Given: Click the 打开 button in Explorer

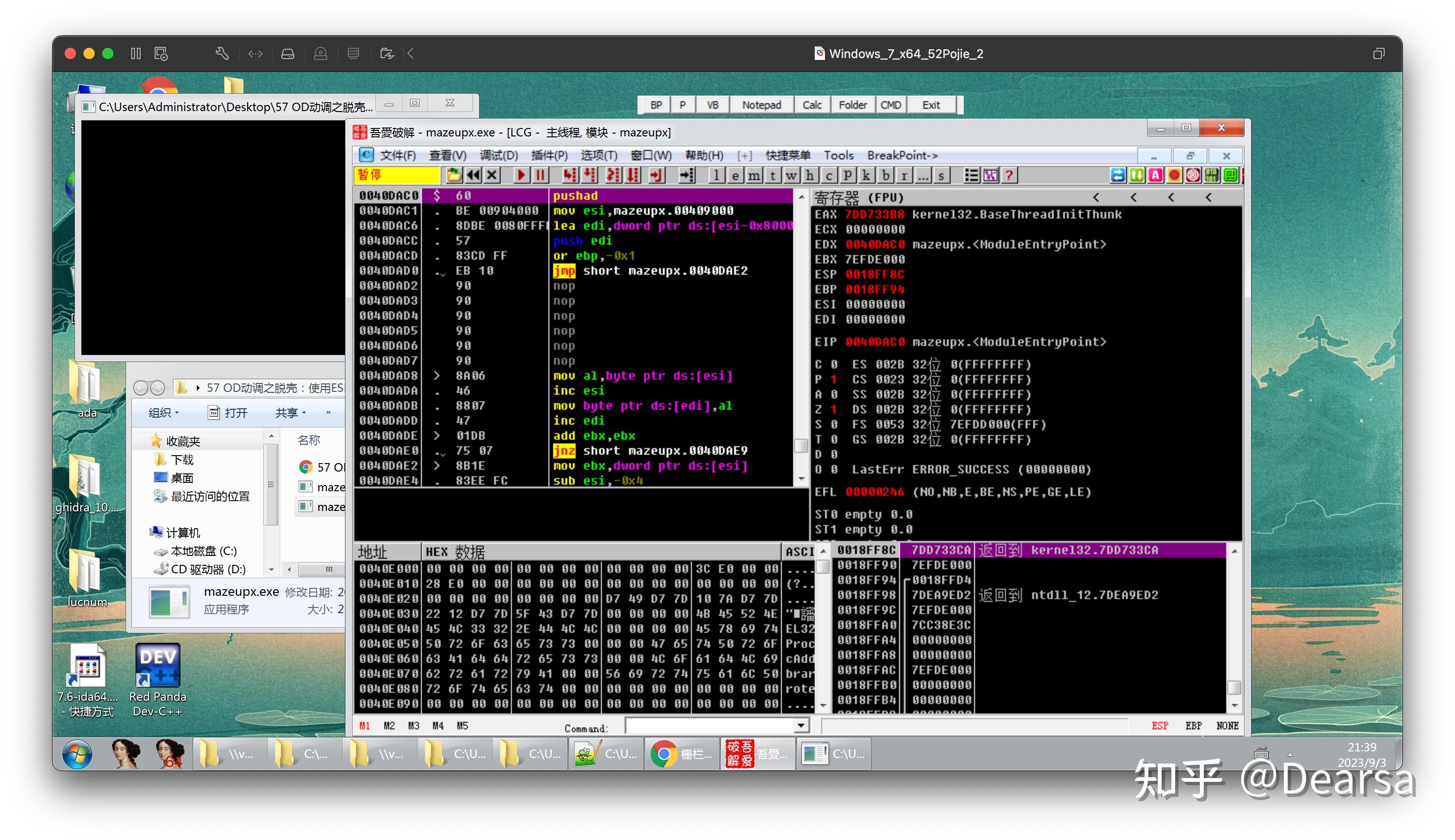Looking at the screenshot, I should 228,412.
